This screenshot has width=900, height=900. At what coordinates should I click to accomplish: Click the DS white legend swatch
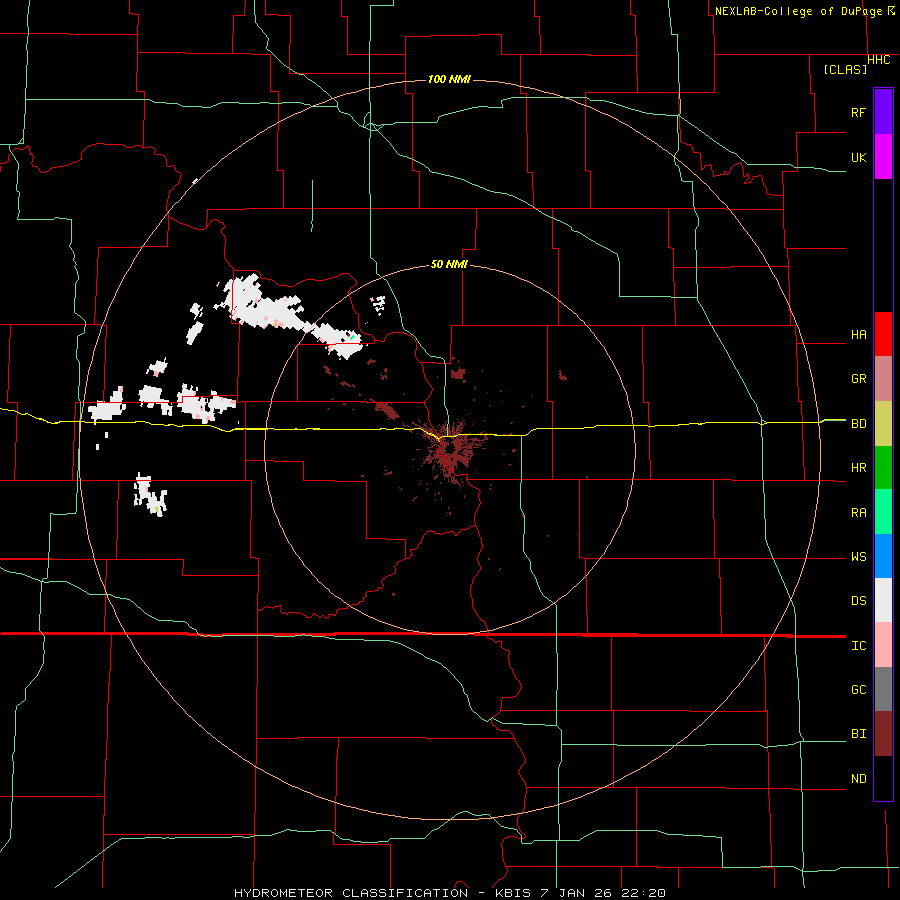(x=883, y=600)
